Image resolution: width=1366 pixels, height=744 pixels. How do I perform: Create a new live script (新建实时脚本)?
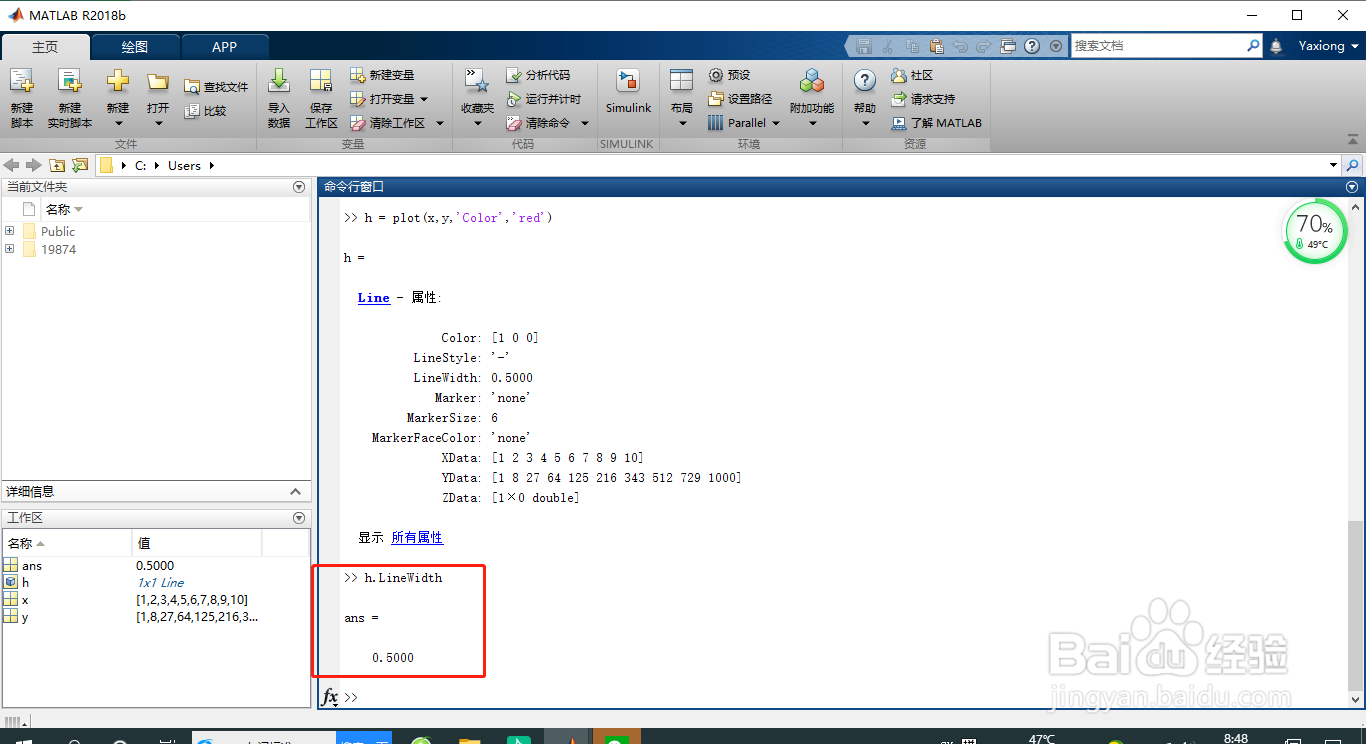coord(69,98)
